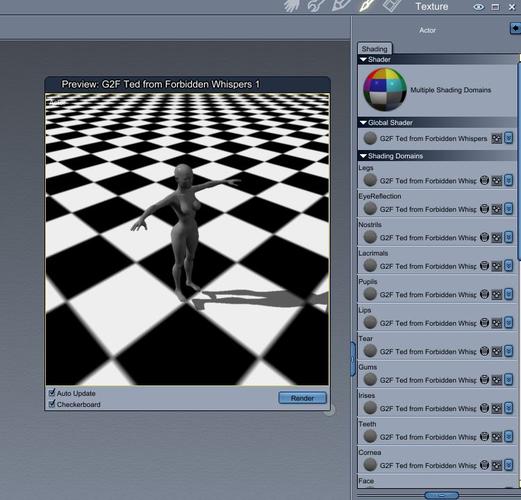This screenshot has width=521, height=500.
Task: Open Irises shader-tree icon
Action: [x=497, y=409]
